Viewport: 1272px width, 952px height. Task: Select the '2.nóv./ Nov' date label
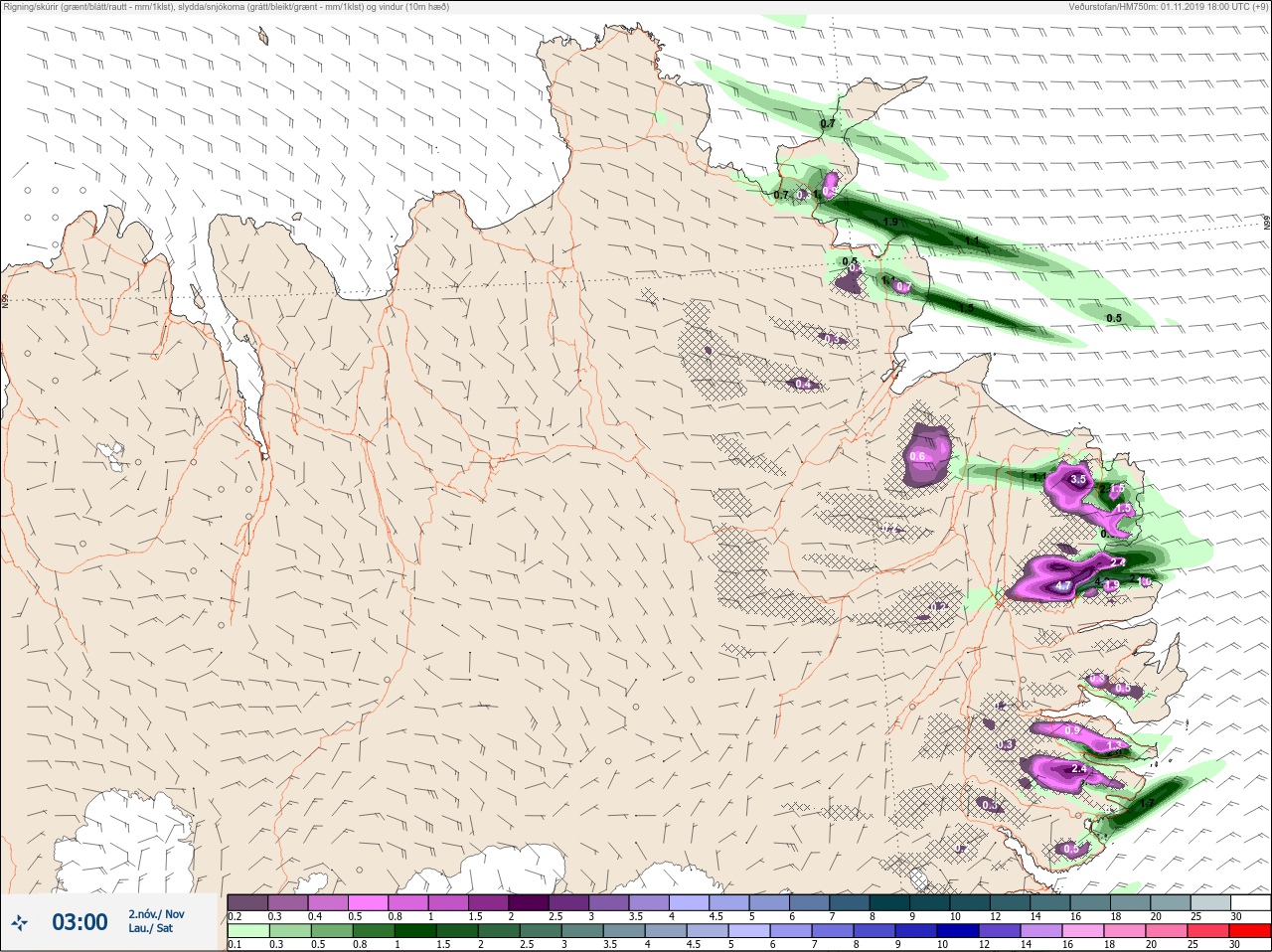(x=156, y=914)
